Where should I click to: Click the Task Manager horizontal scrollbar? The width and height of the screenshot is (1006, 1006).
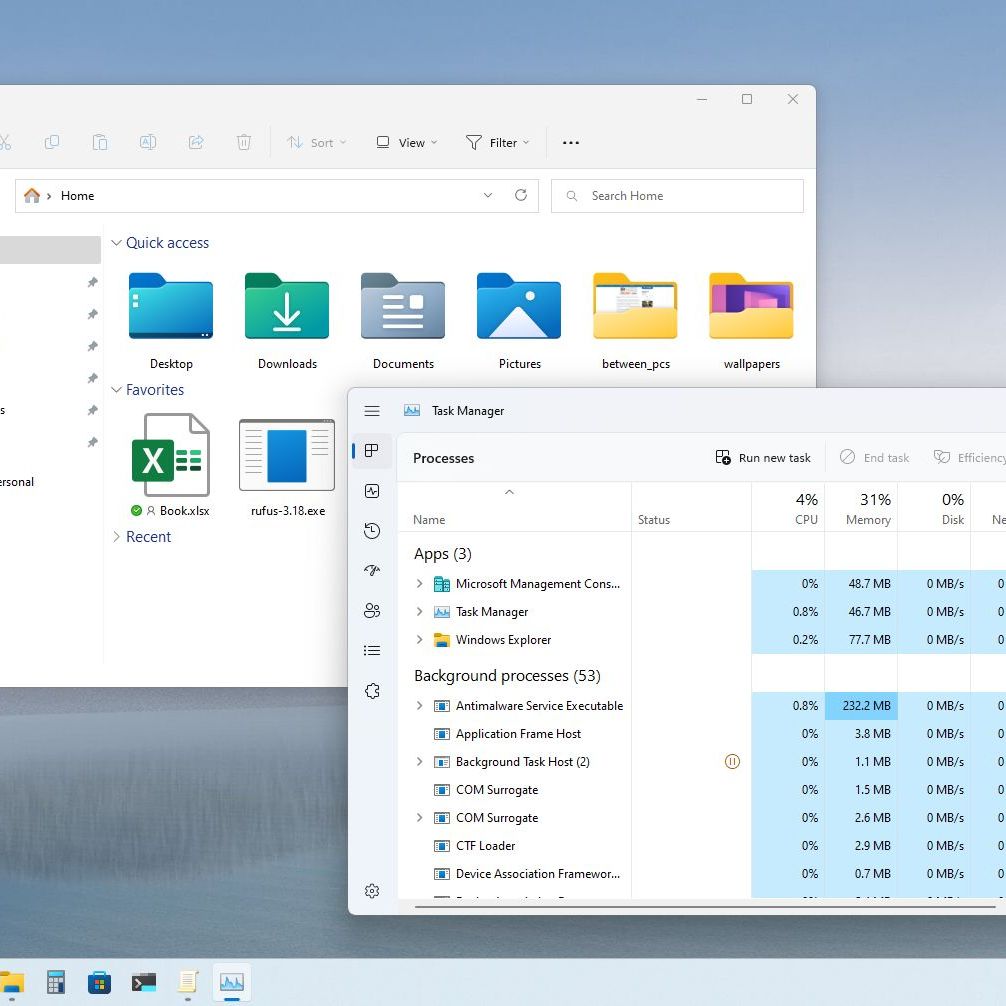(x=704, y=907)
